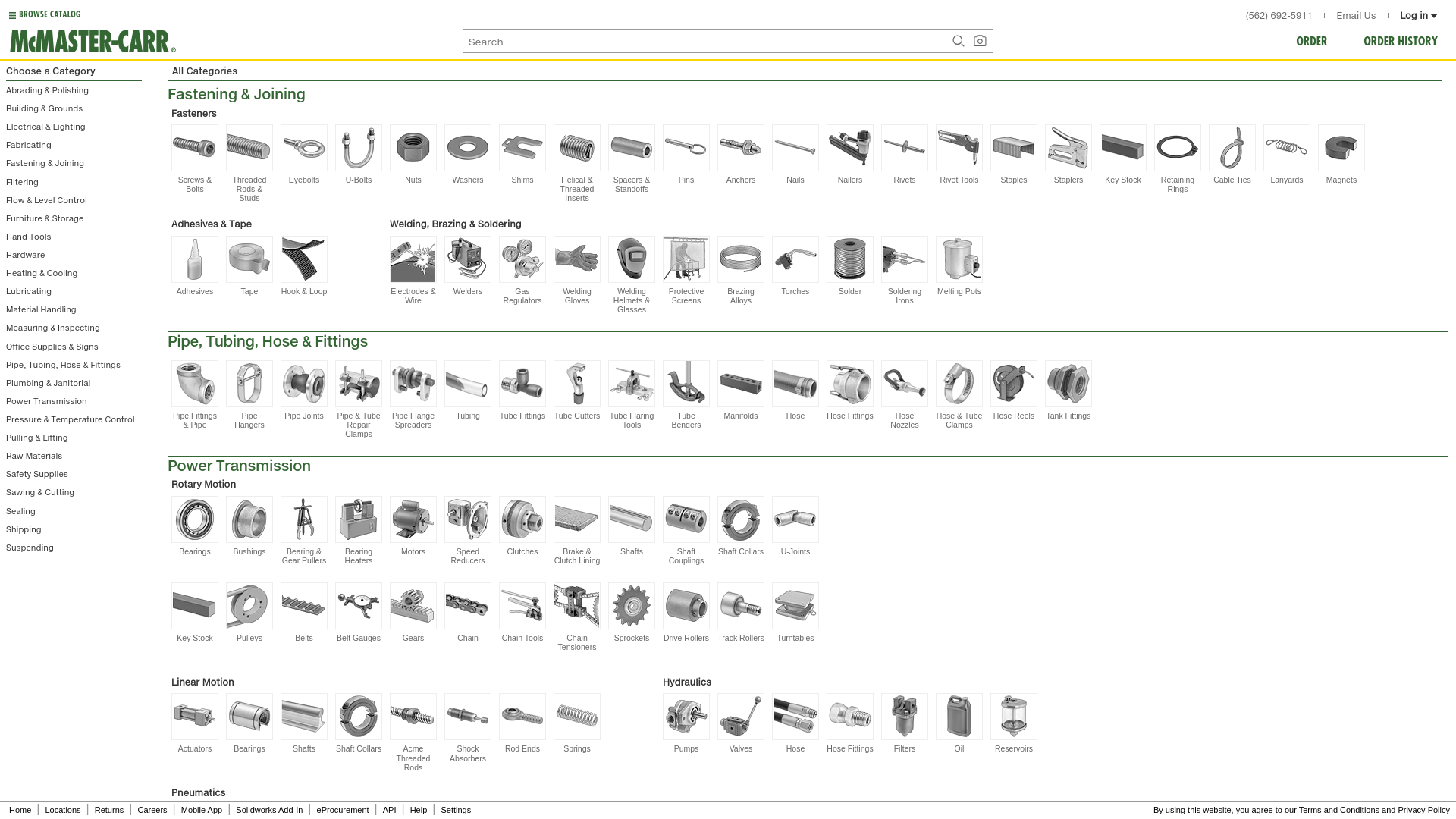1456x819 pixels.
Task: Select Plumbing & Janitorial sidebar category
Action: click(x=48, y=383)
